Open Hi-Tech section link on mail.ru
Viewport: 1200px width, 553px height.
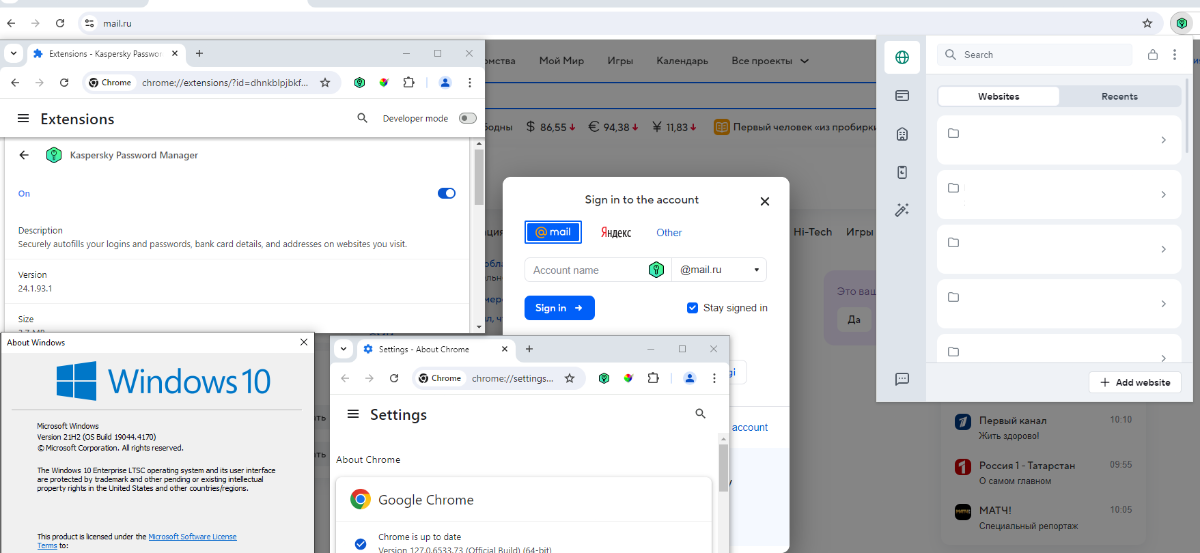[812, 232]
